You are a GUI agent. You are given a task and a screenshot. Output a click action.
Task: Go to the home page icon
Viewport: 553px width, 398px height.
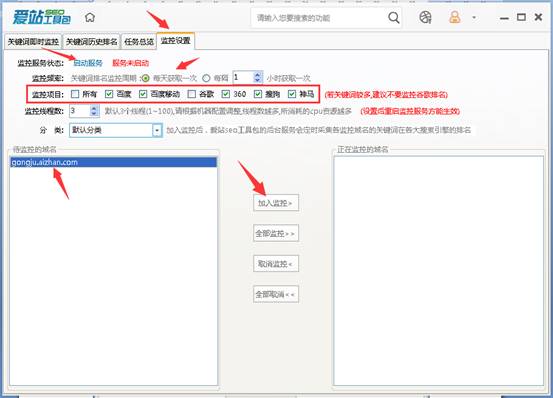point(90,17)
